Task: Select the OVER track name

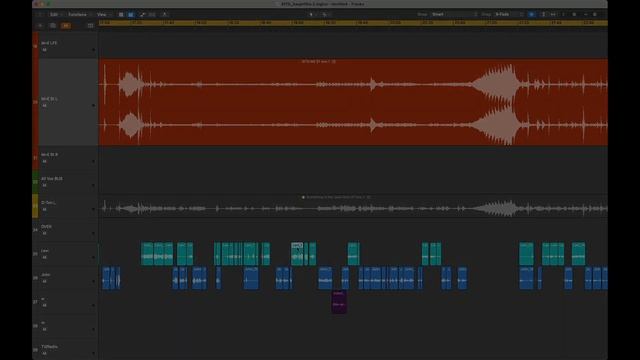Action: point(46,227)
